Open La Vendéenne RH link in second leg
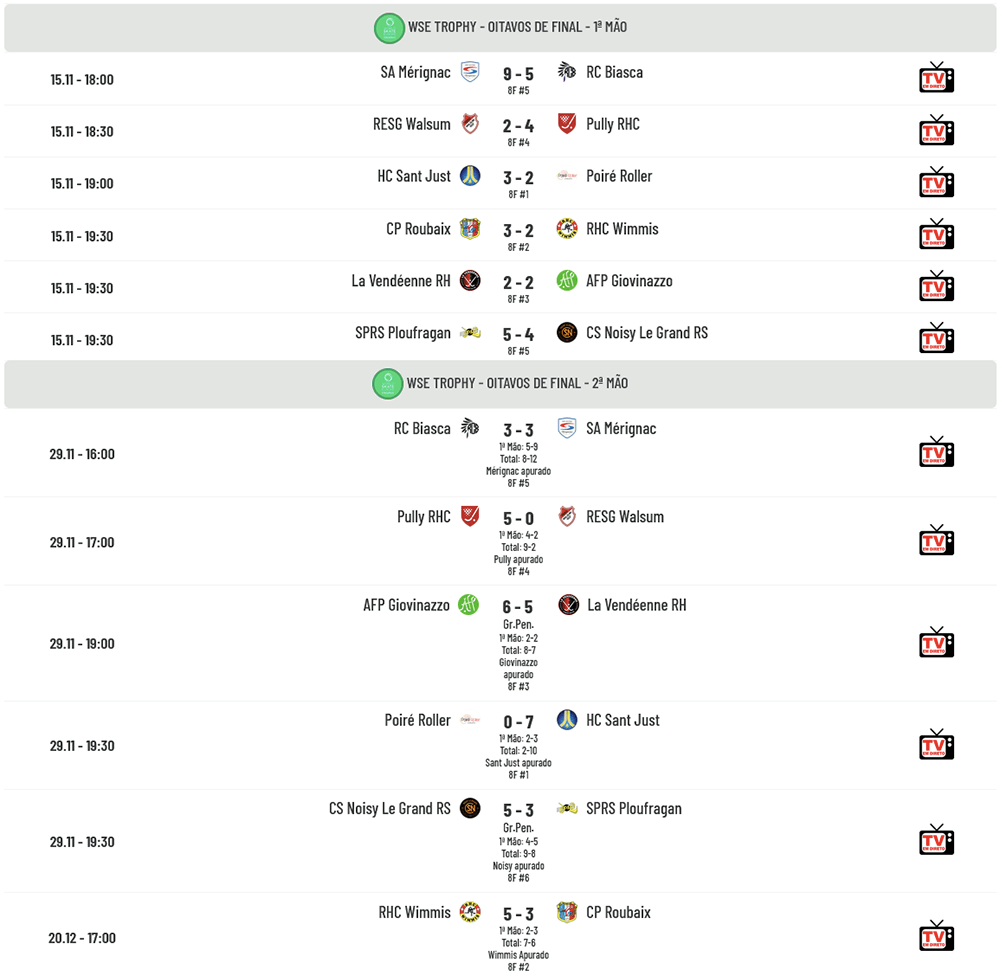This screenshot has height=977, width=1000. (637, 605)
